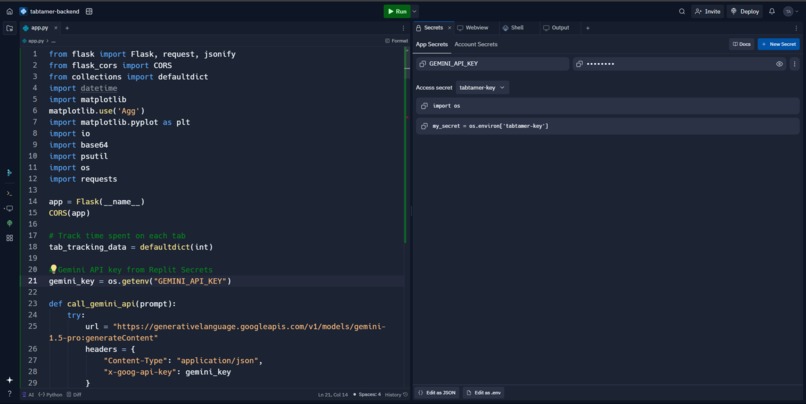The width and height of the screenshot is (806, 404).
Task: Close the app.py tab
Action: 56,28
